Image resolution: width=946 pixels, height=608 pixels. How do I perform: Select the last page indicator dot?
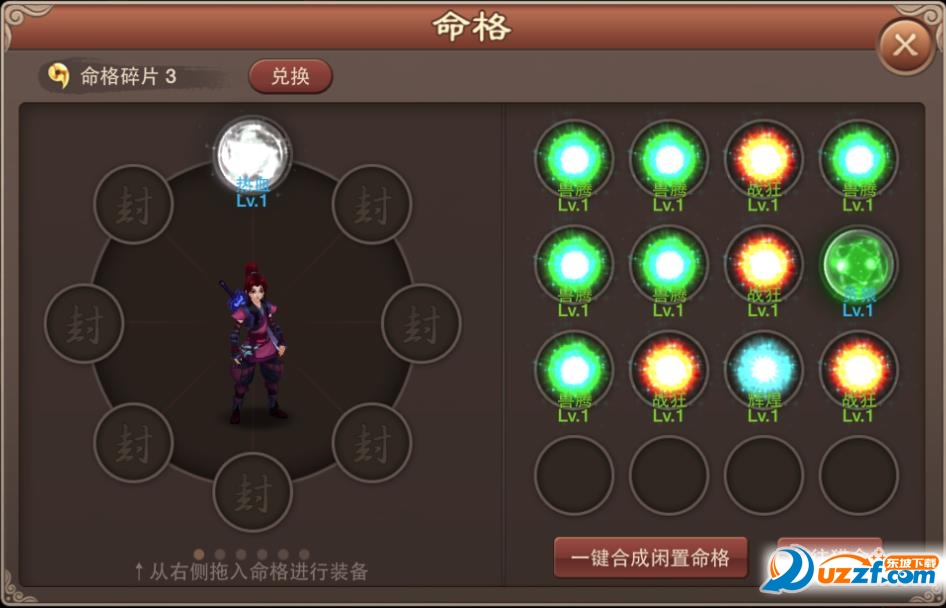(x=303, y=554)
